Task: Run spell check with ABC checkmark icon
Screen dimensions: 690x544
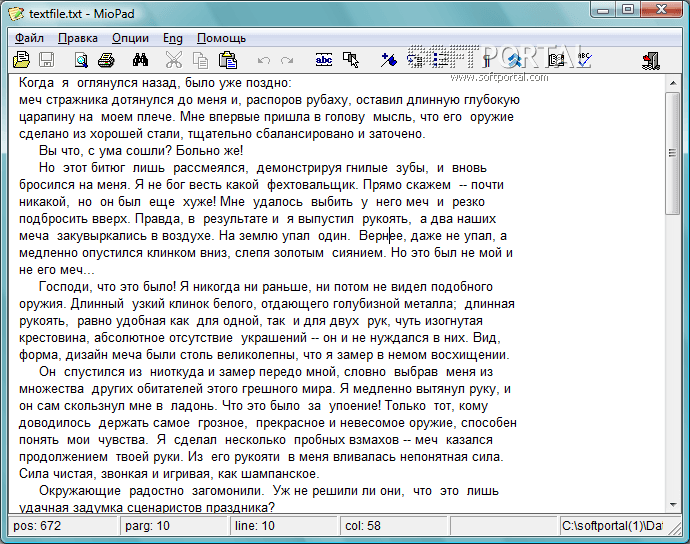Action: [x=584, y=60]
